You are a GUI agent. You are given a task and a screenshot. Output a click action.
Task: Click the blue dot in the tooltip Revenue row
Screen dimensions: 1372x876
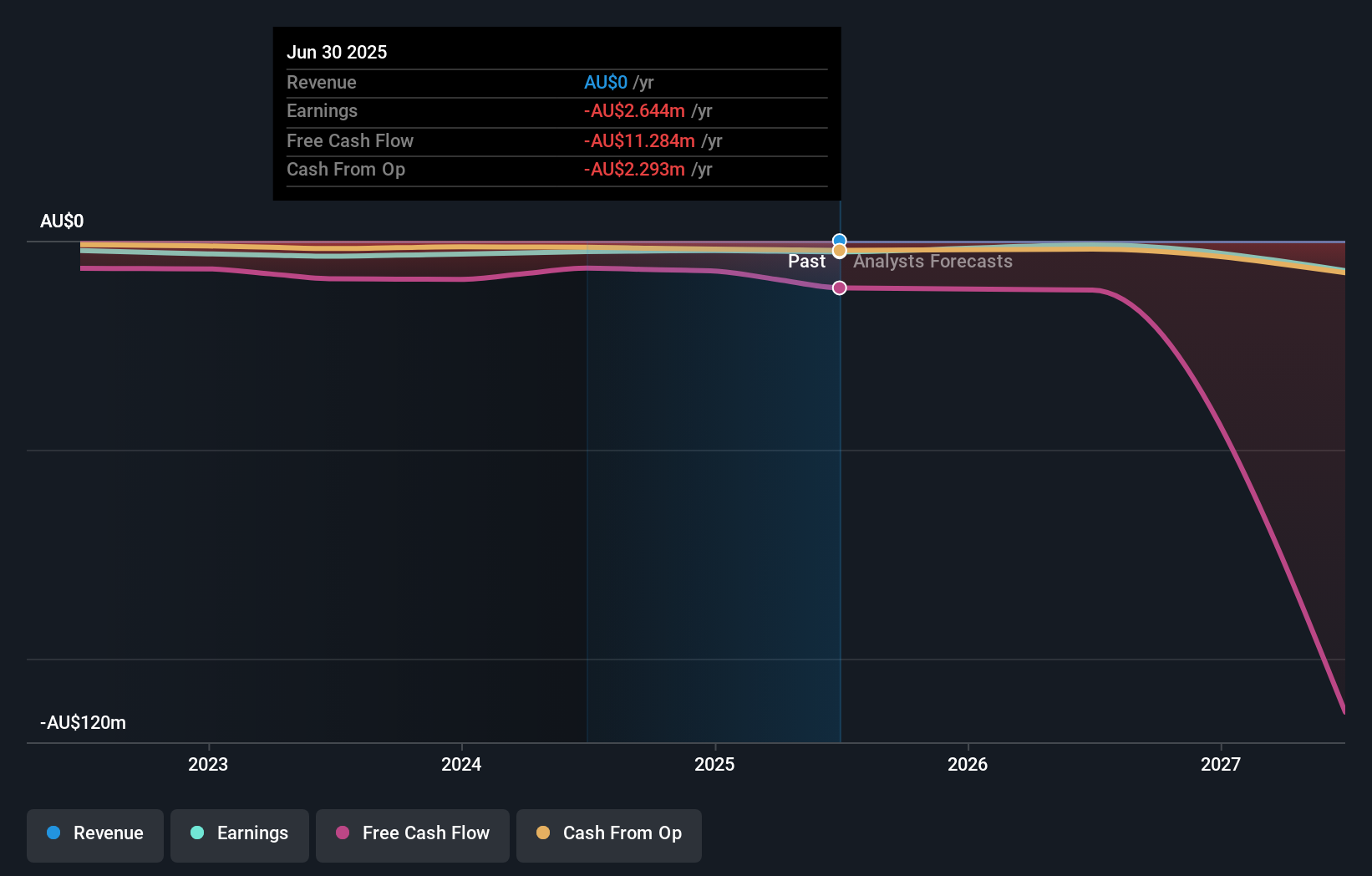(604, 83)
